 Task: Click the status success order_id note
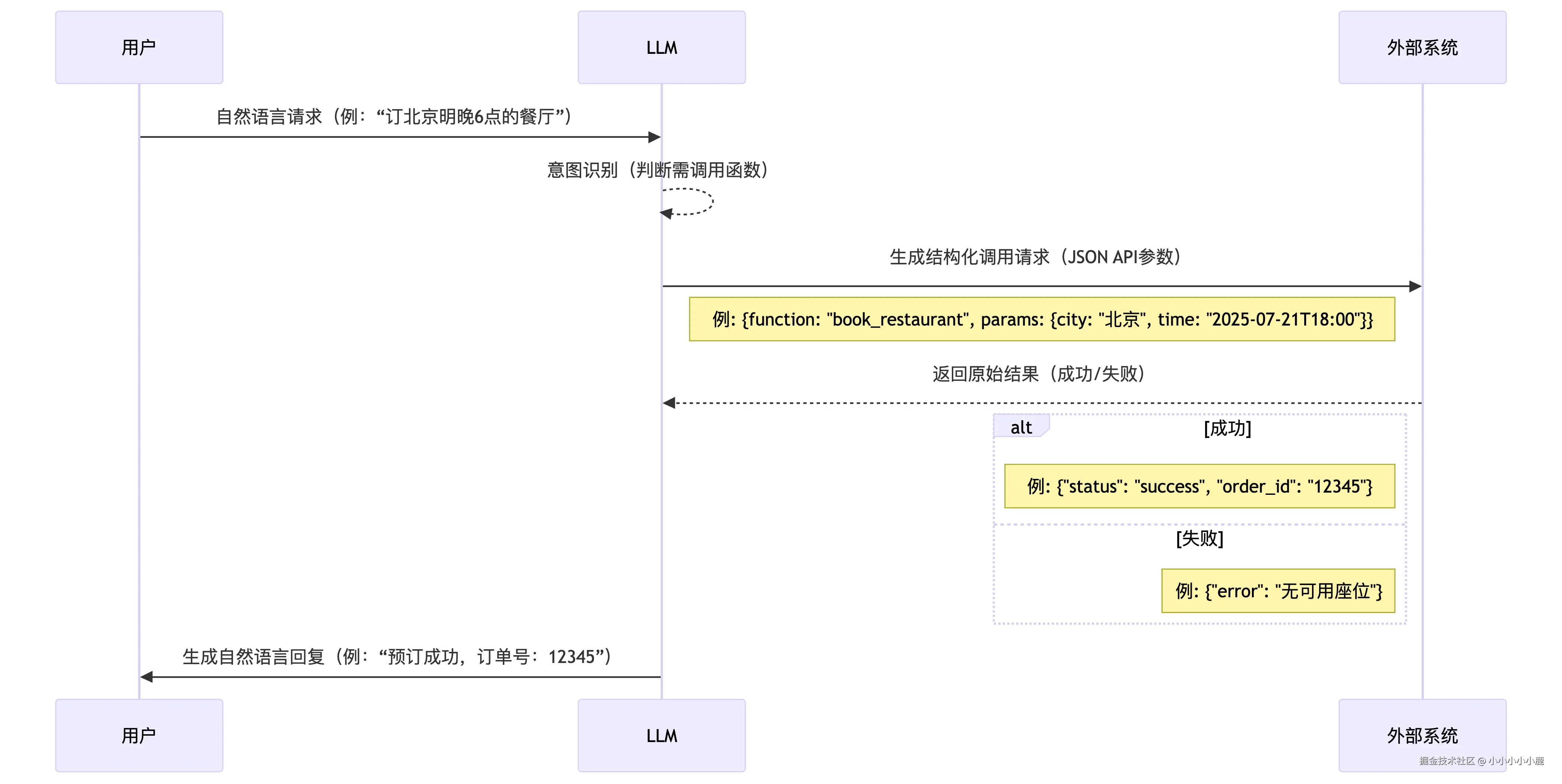click(1199, 486)
